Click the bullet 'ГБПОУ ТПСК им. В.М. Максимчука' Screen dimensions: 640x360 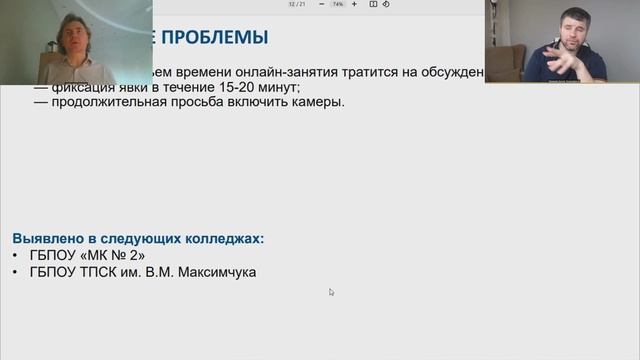[143, 272]
